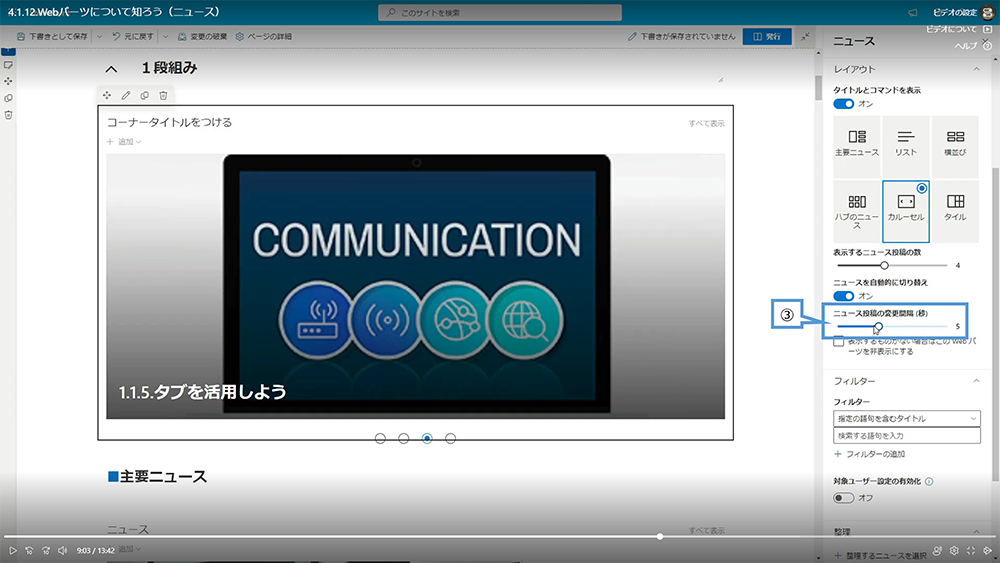Open the 下書きとして保存 dropdown arrow
The height and width of the screenshot is (563, 1000).
coord(99,37)
